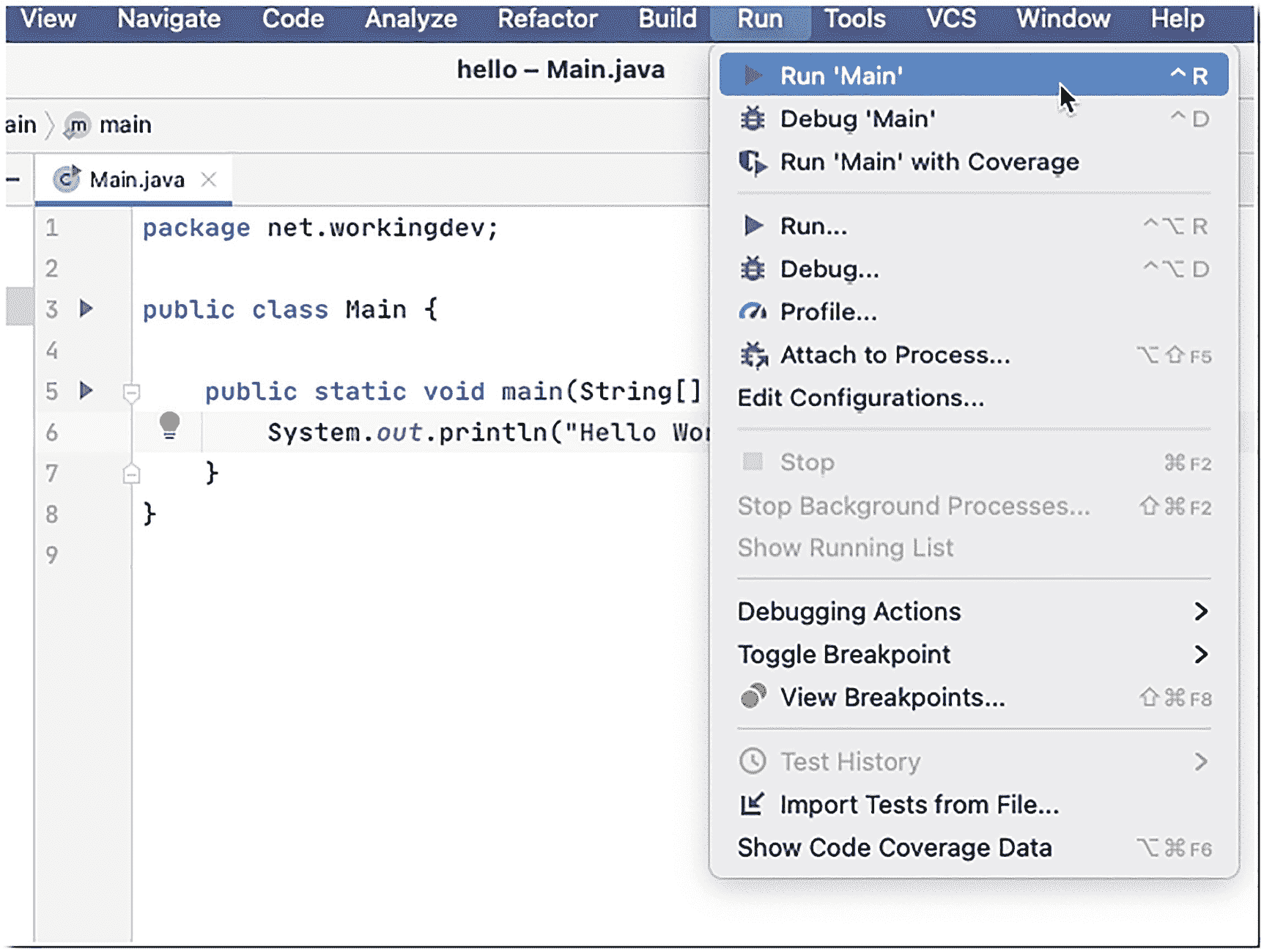This screenshot has height=952, width=1264.
Task: Click the play icon beside Run 'Main'
Action: click(x=753, y=75)
